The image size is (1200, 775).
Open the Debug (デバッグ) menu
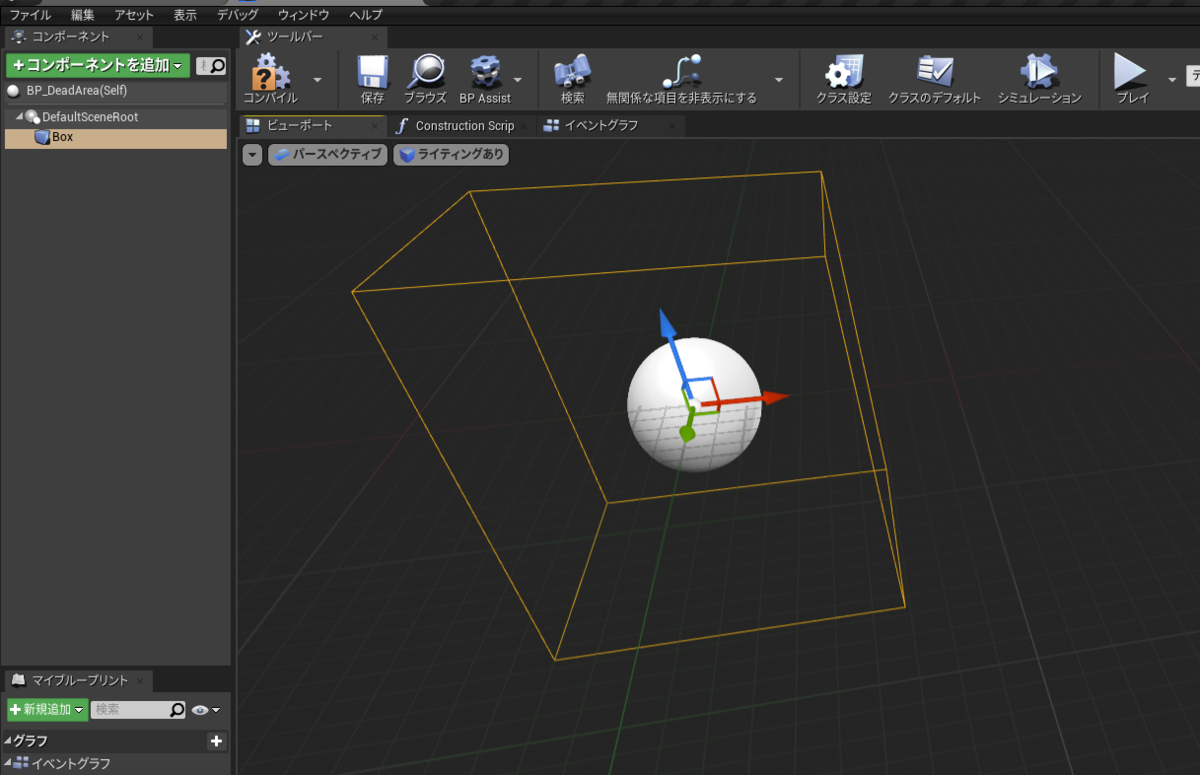(237, 15)
